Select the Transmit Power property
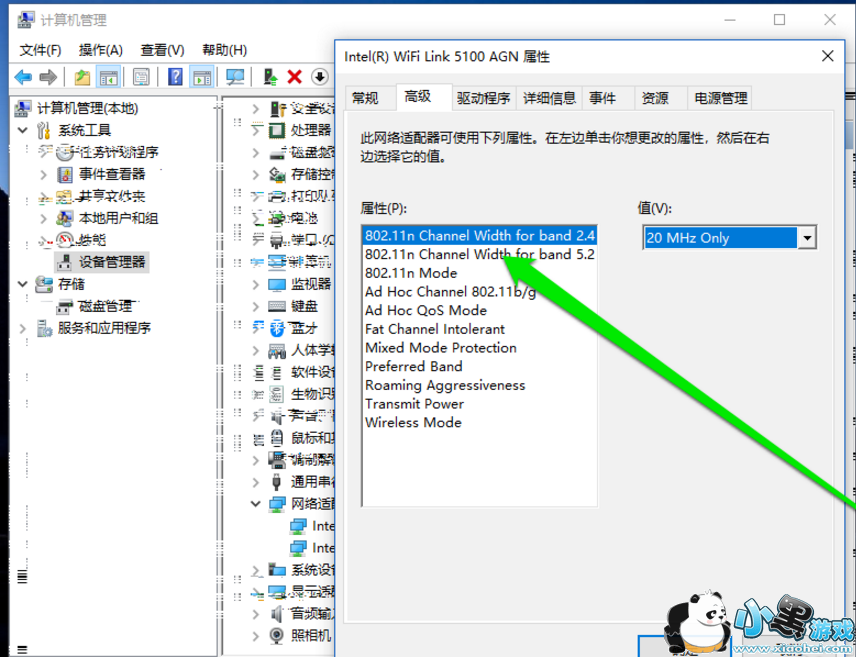The width and height of the screenshot is (856, 657). (414, 404)
